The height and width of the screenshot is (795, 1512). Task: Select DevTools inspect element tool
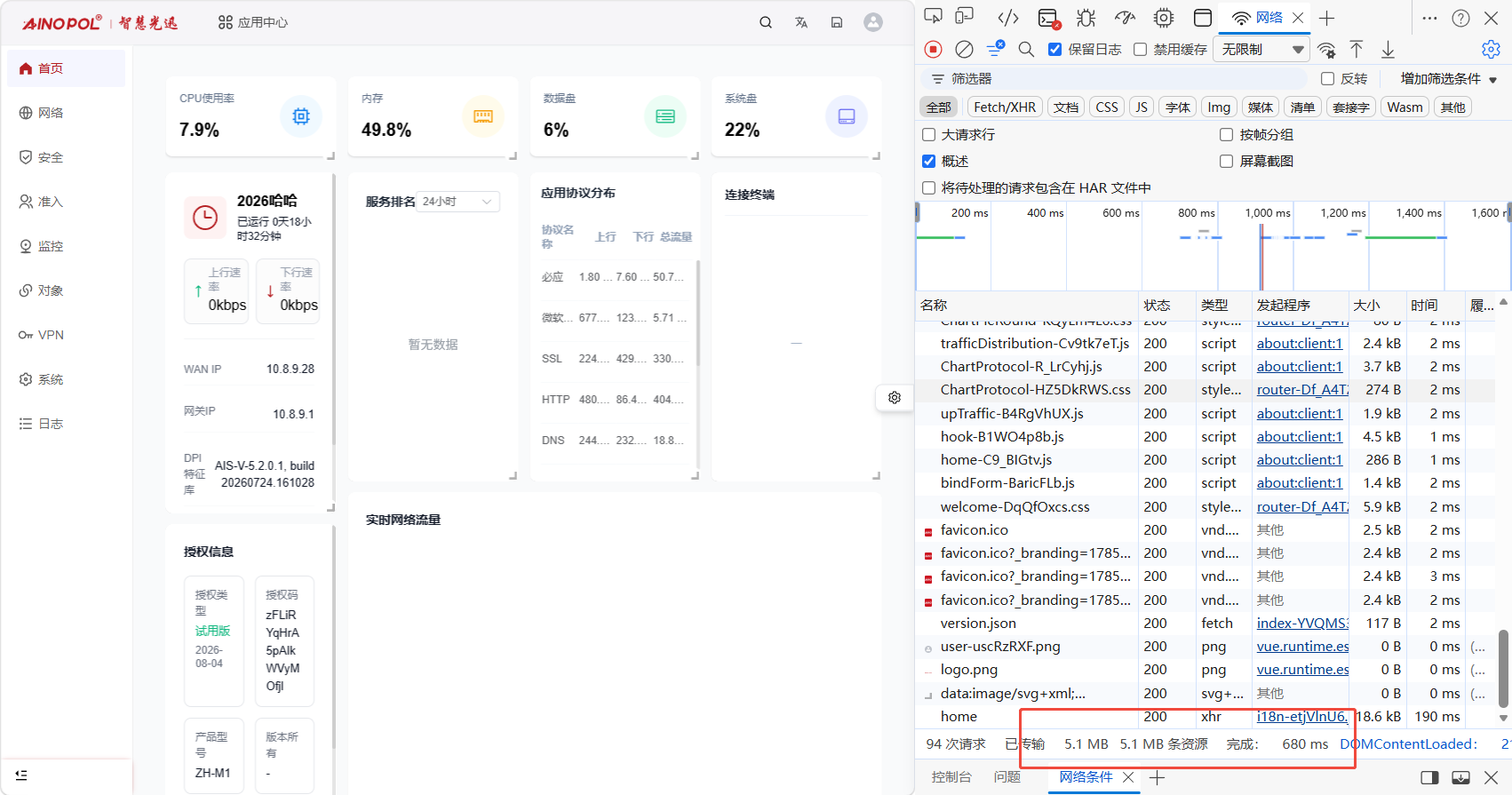click(x=933, y=17)
